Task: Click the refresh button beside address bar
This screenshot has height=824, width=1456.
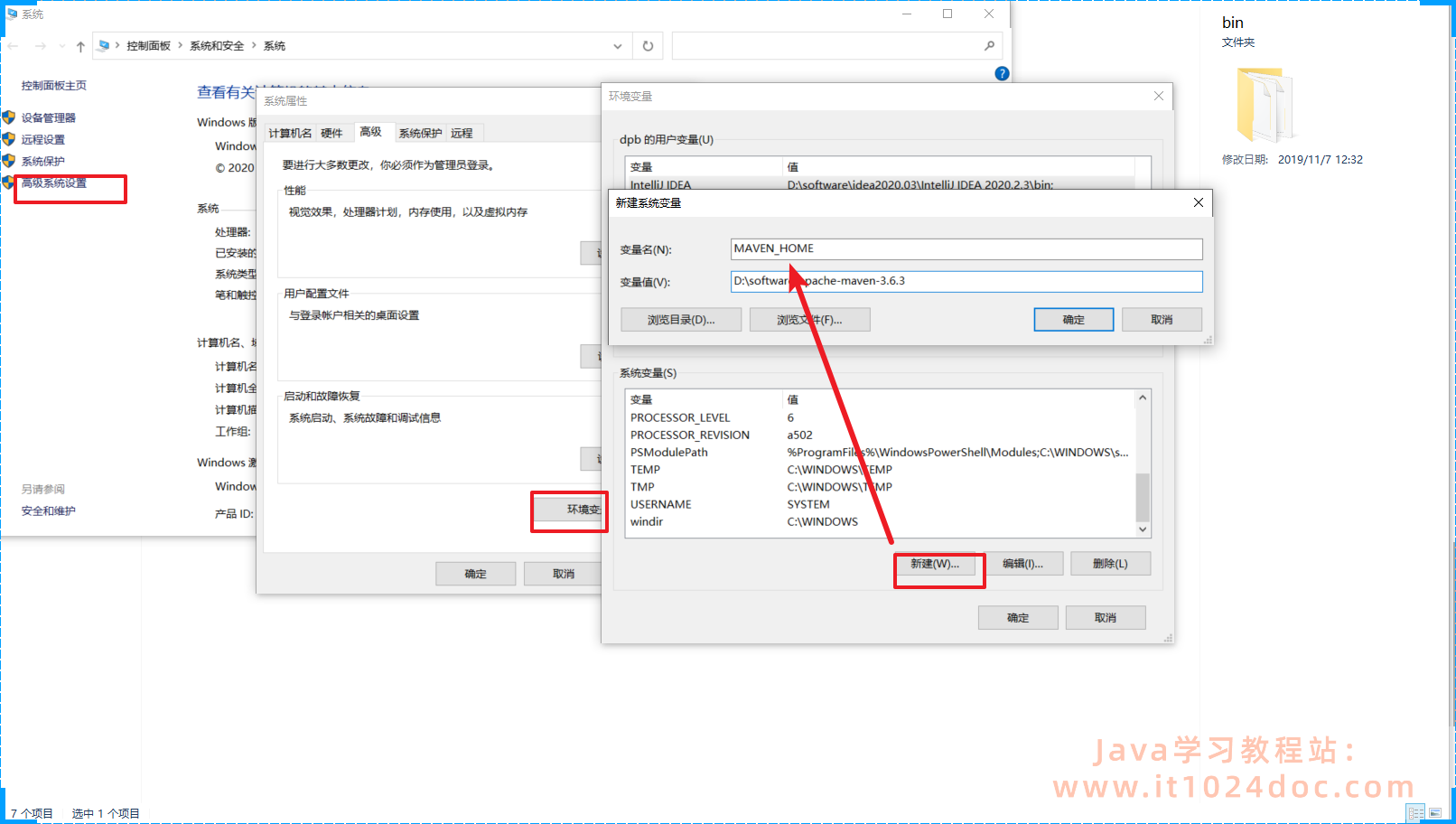Action: pyautogui.click(x=648, y=46)
